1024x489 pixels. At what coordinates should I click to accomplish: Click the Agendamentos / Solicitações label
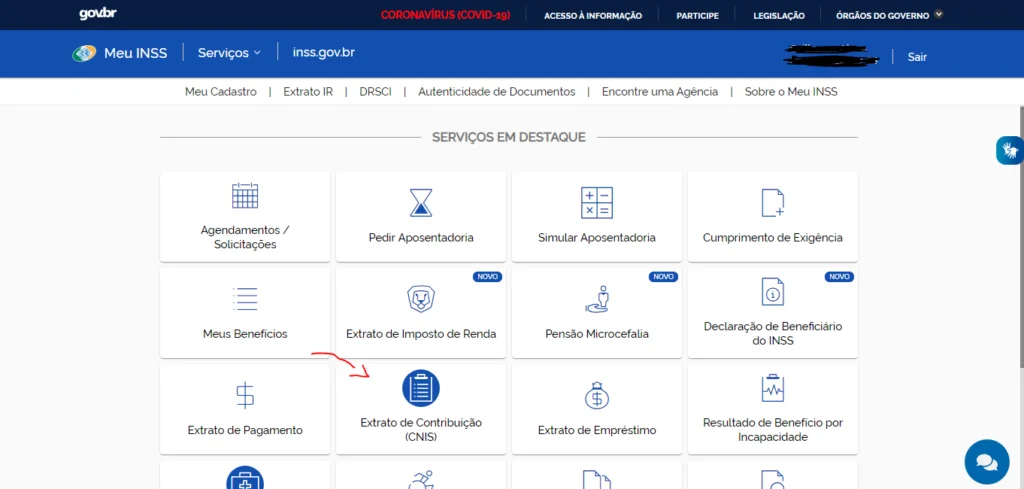point(245,238)
